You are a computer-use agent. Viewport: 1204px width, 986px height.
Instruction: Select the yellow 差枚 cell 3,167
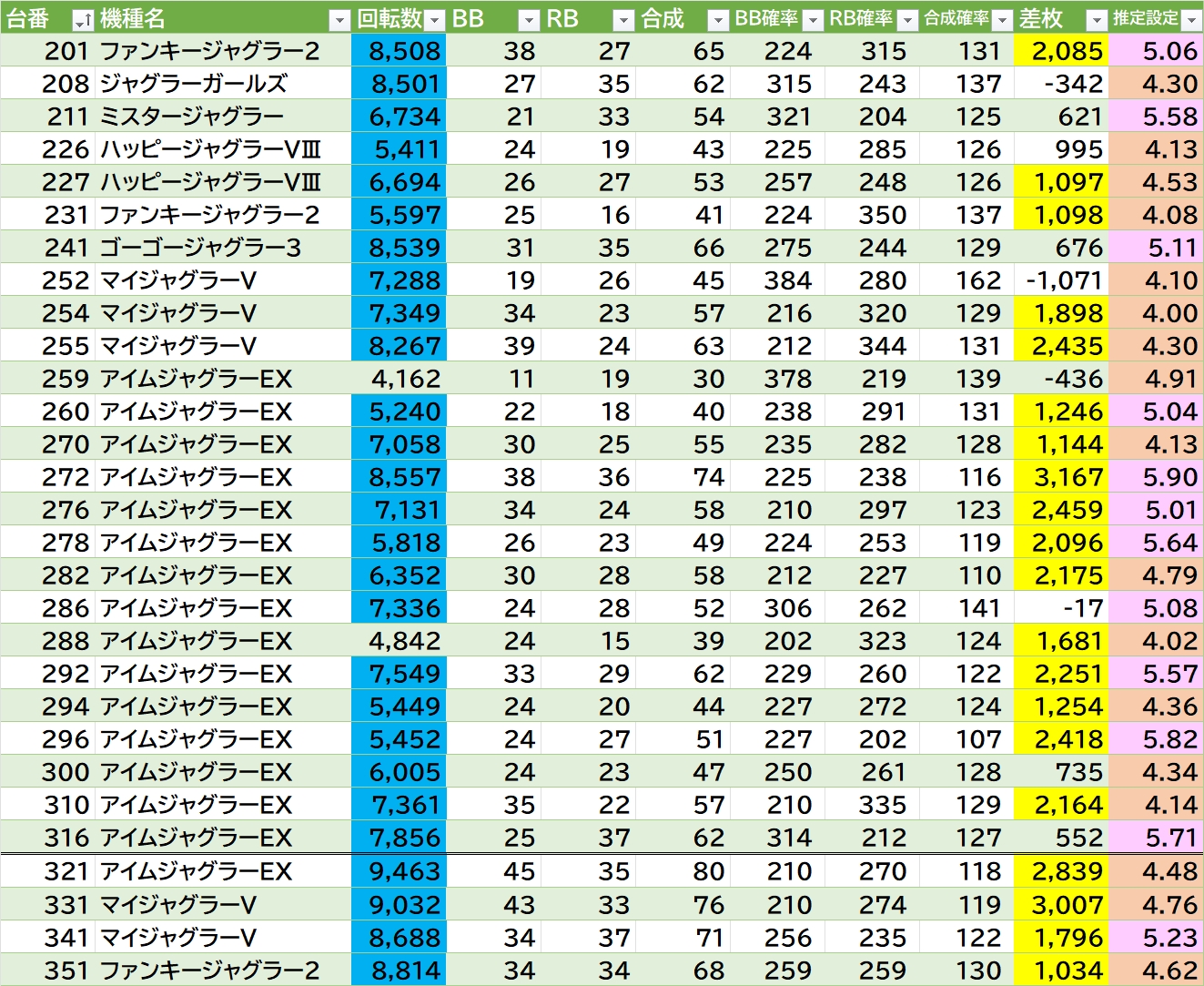[1061, 477]
